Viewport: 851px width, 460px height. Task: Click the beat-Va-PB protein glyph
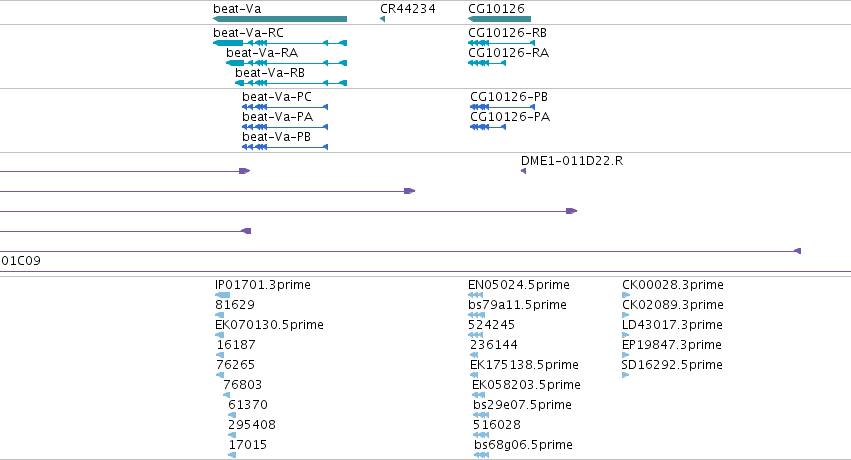(285, 147)
